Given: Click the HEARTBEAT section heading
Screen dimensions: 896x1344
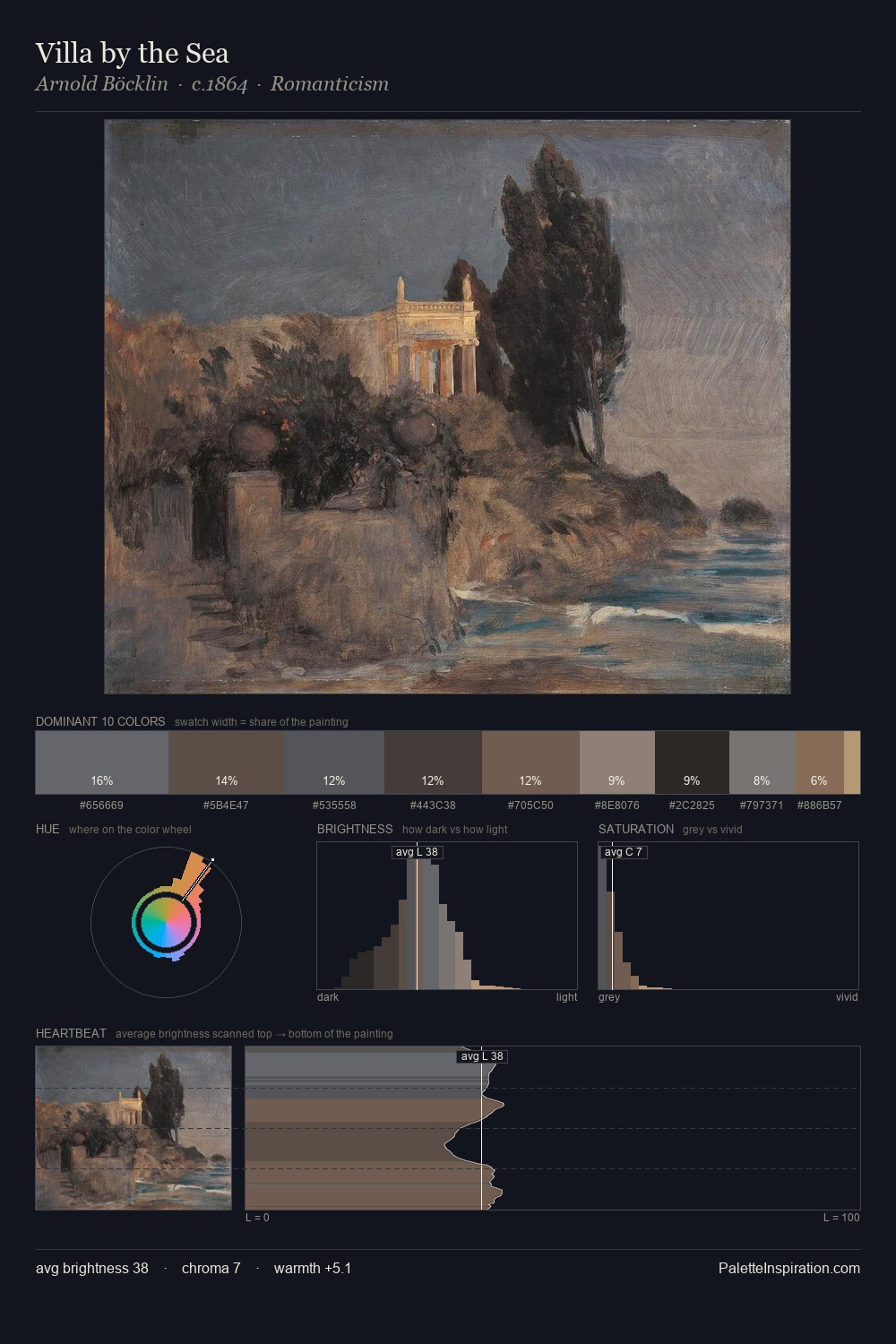Looking at the screenshot, I should point(71,1033).
